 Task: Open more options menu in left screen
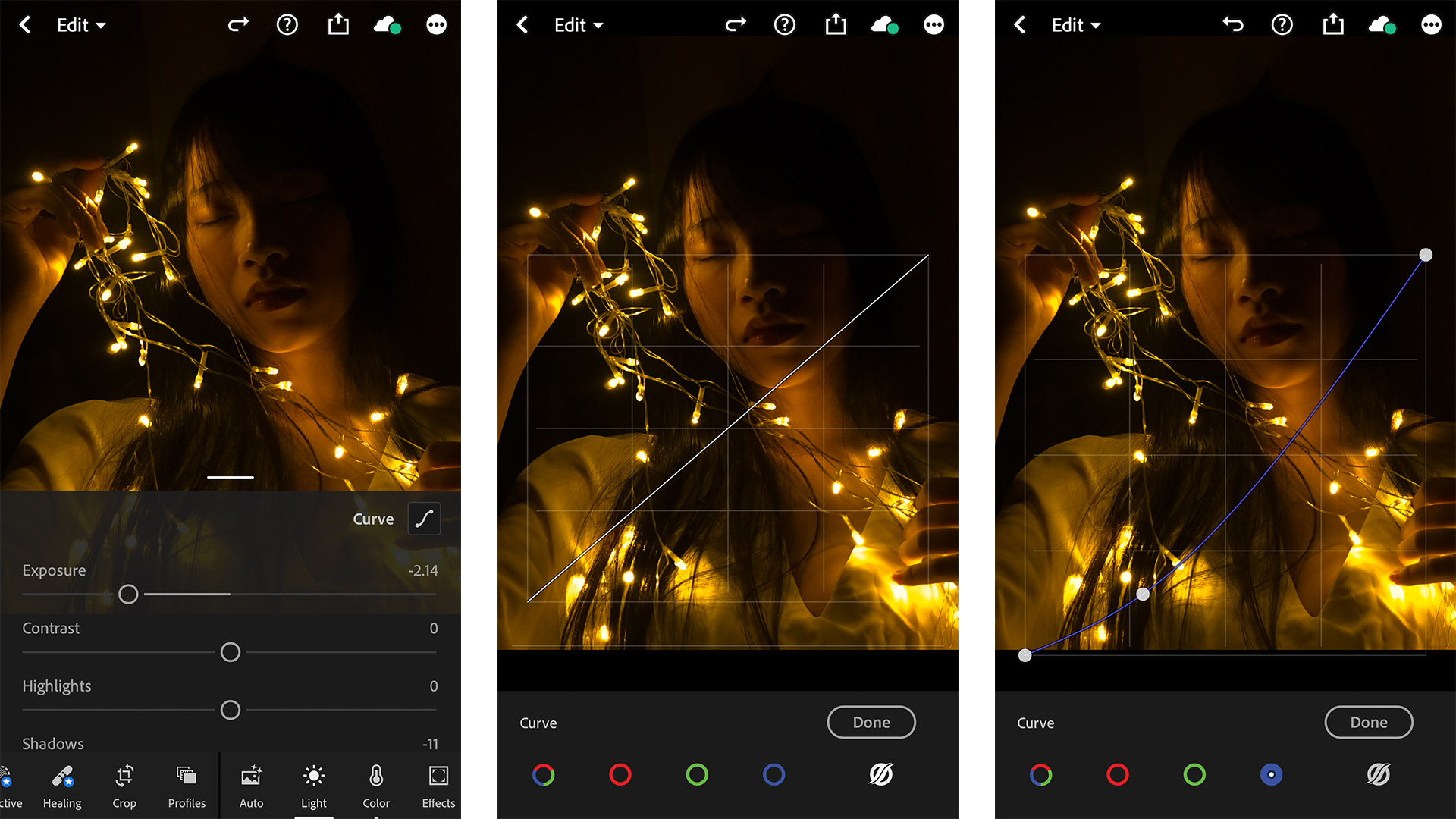437,25
